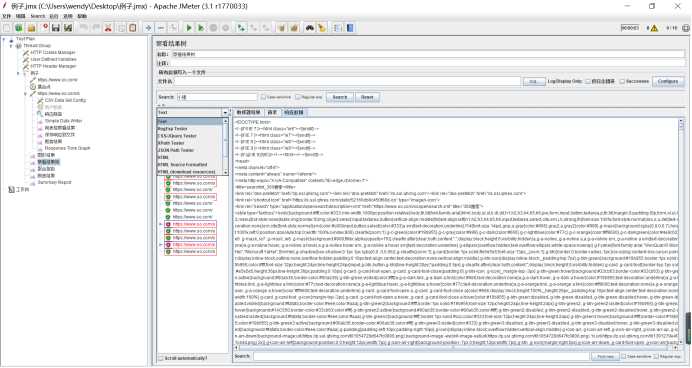Start the test with the green arrow
Viewport: 692px width, 368px height.
189,28
